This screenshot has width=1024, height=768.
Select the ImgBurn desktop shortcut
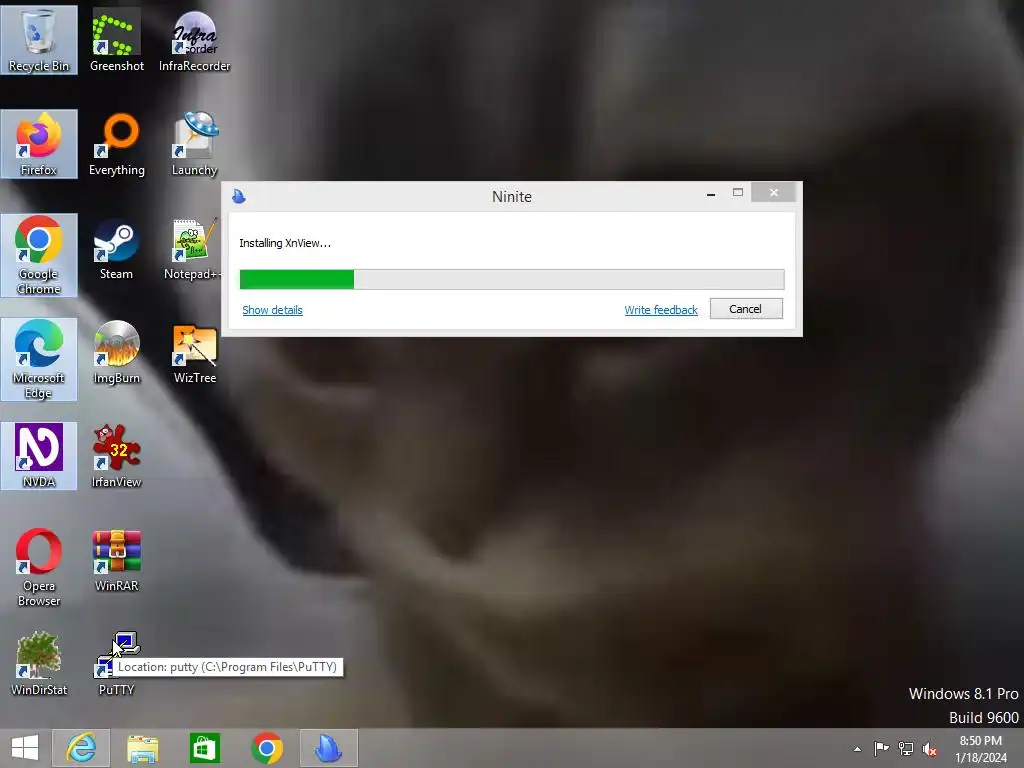[x=116, y=352]
